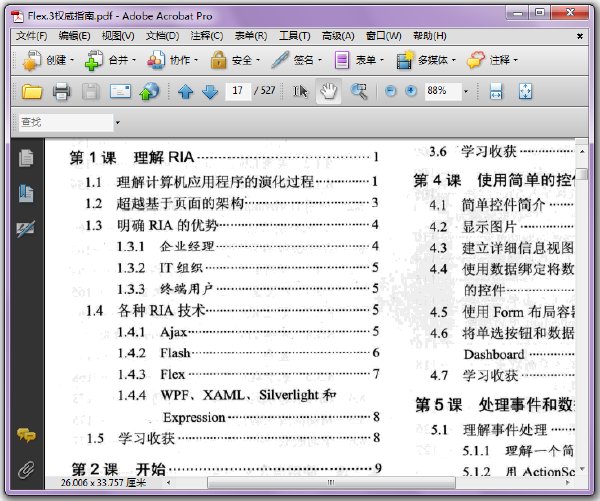Open the Edit (编辑) menu
Viewport: 600px width, 501px height.
(x=74, y=36)
